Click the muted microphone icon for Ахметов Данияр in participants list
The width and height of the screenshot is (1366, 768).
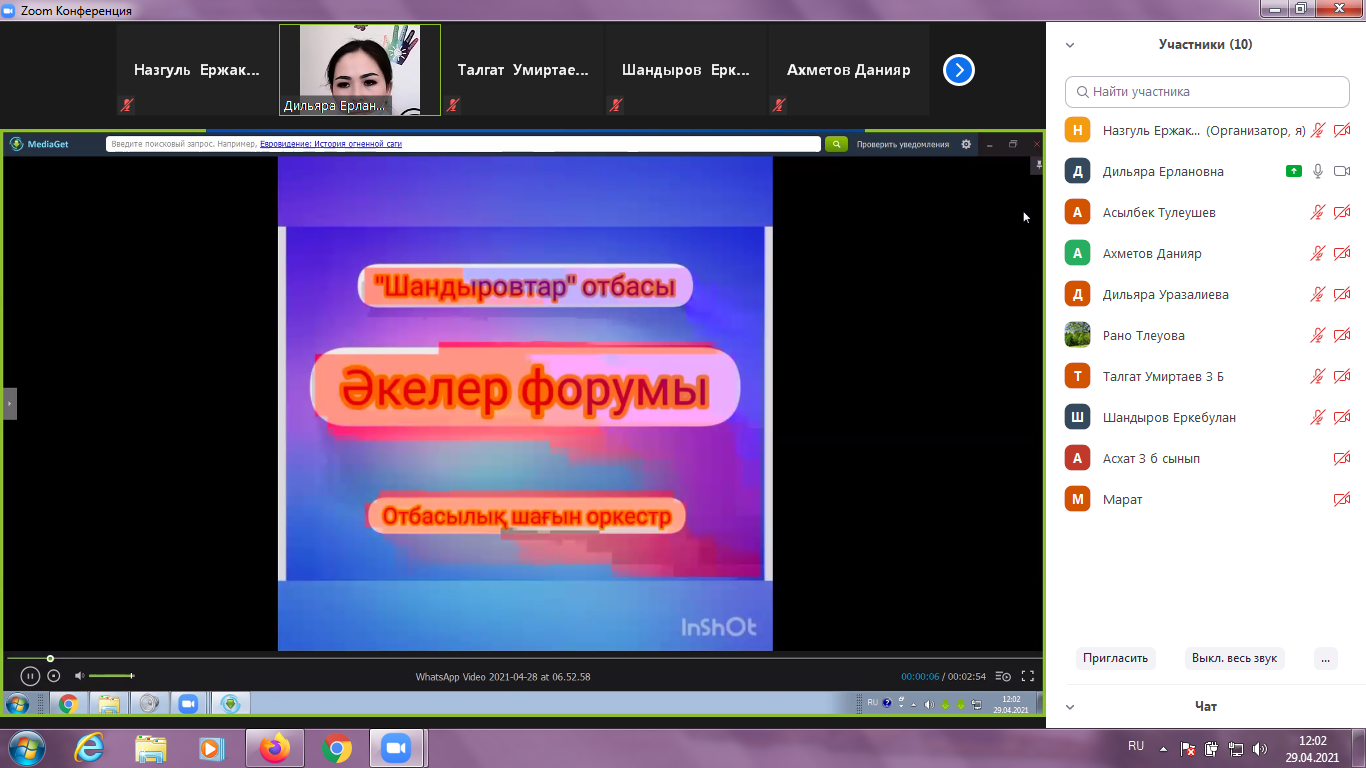1318,253
